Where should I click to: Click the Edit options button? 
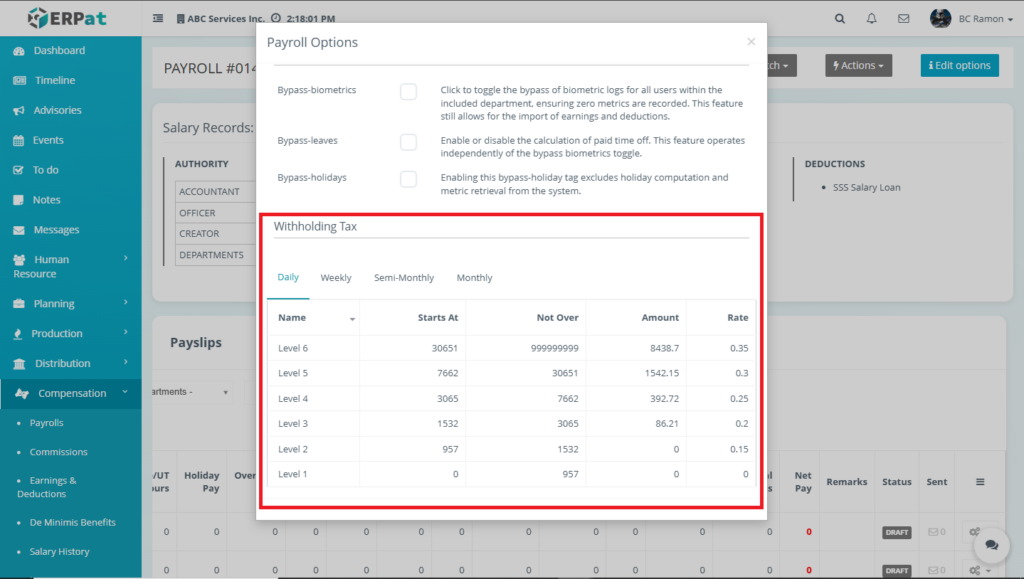coord(959,65)
